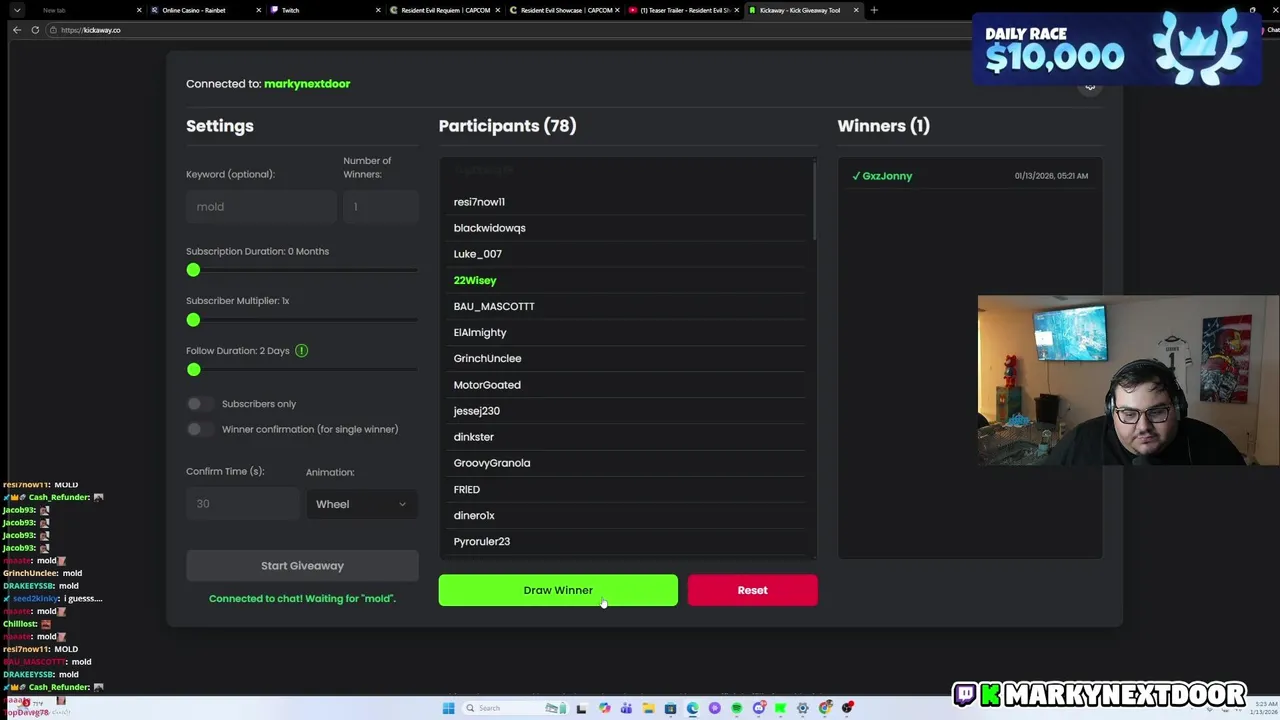Open File Explorer from the taskbar
The width and height of the screenshot is (1280, 720).
pyautogui.click(x=648, y=708)
